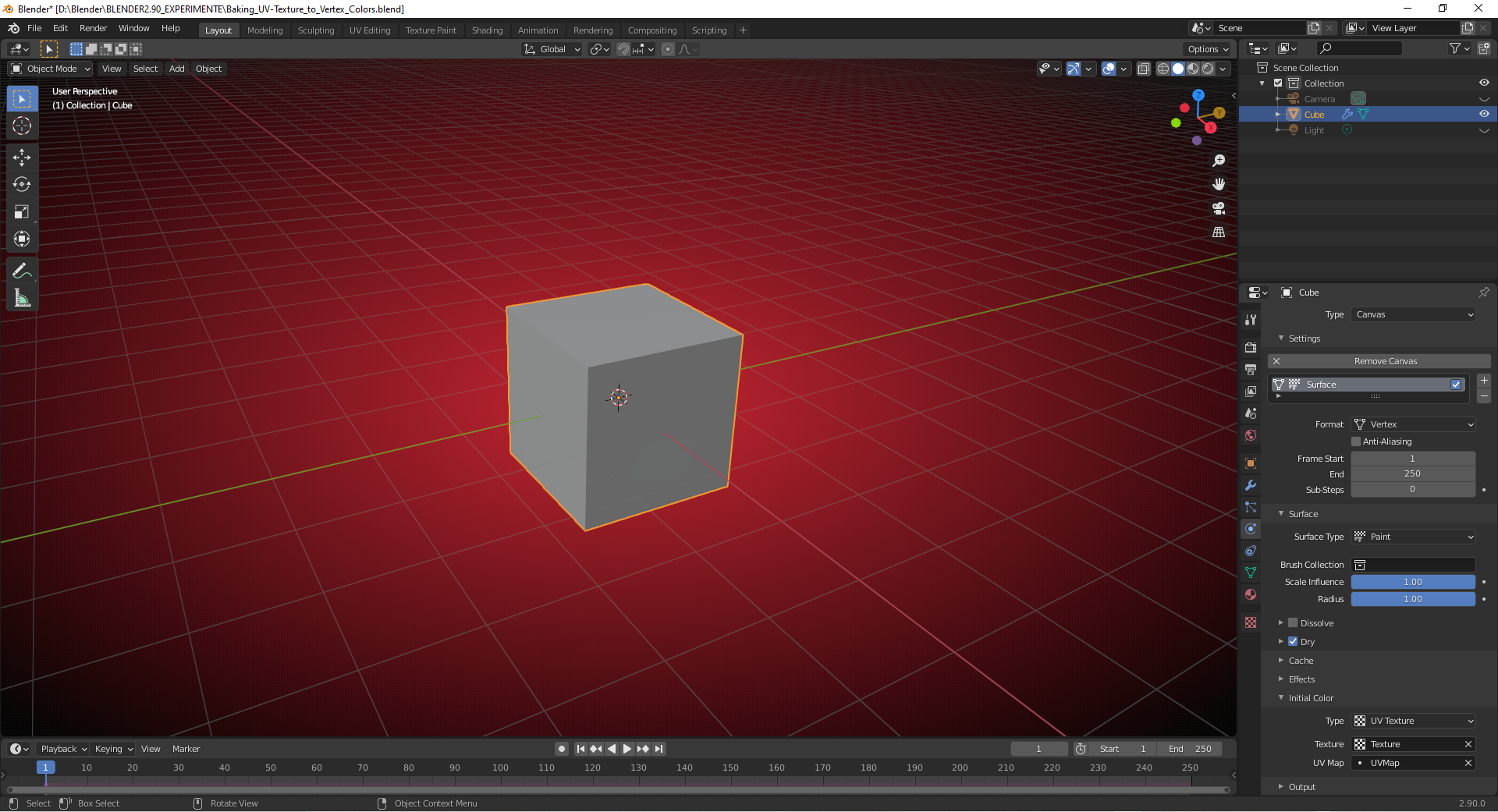This screenshot has width=1498, height=812.
Task: Open the Texture properties checker tab
Action: point(1251,622)
